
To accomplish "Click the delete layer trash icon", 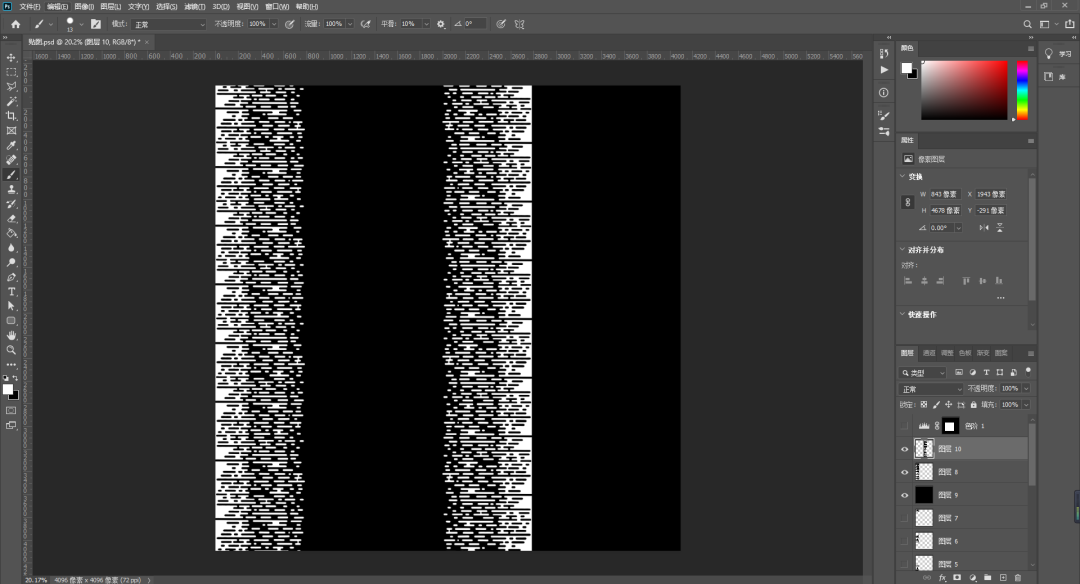I will 1018,578.
